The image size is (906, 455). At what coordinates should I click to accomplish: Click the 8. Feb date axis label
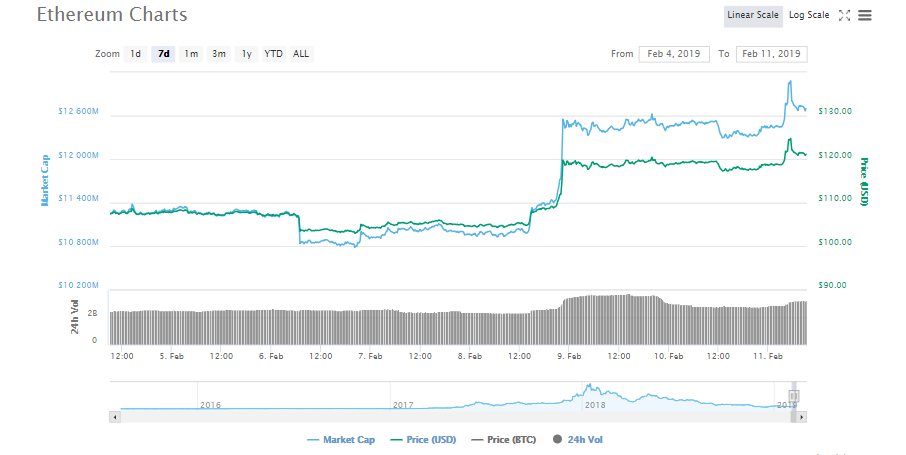[470, 356]
